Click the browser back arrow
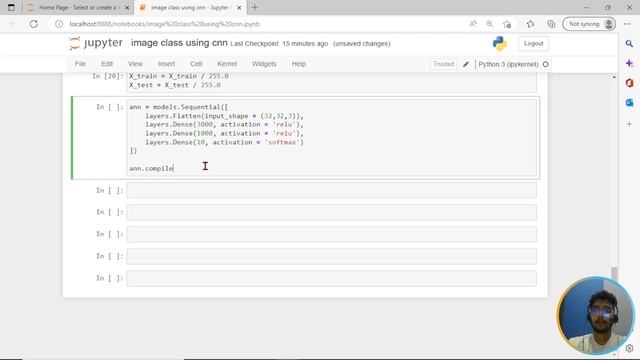 pos(12,24)
